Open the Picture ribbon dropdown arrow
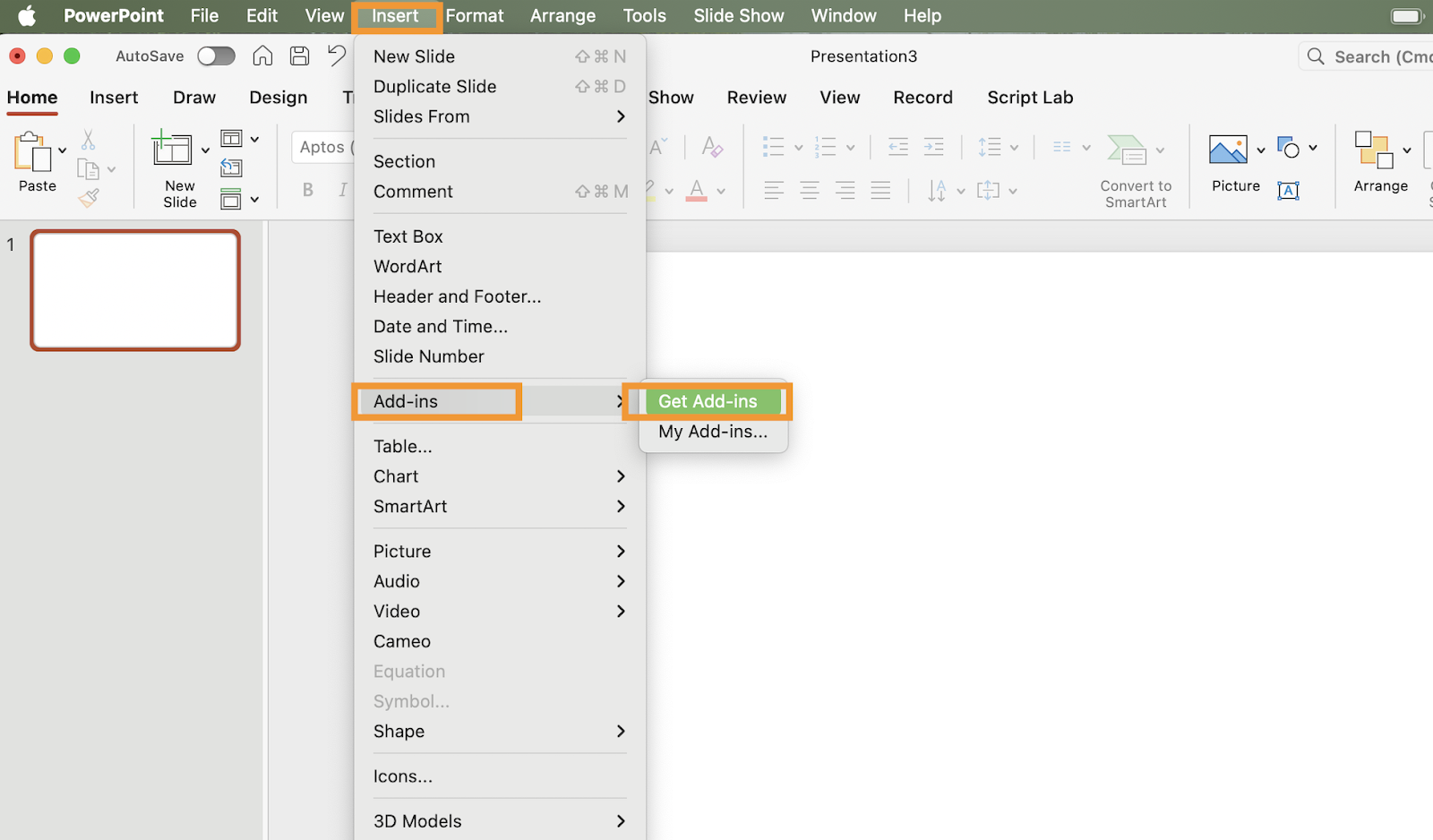This screenshot has height=840, width=1433. [1260, 150]
